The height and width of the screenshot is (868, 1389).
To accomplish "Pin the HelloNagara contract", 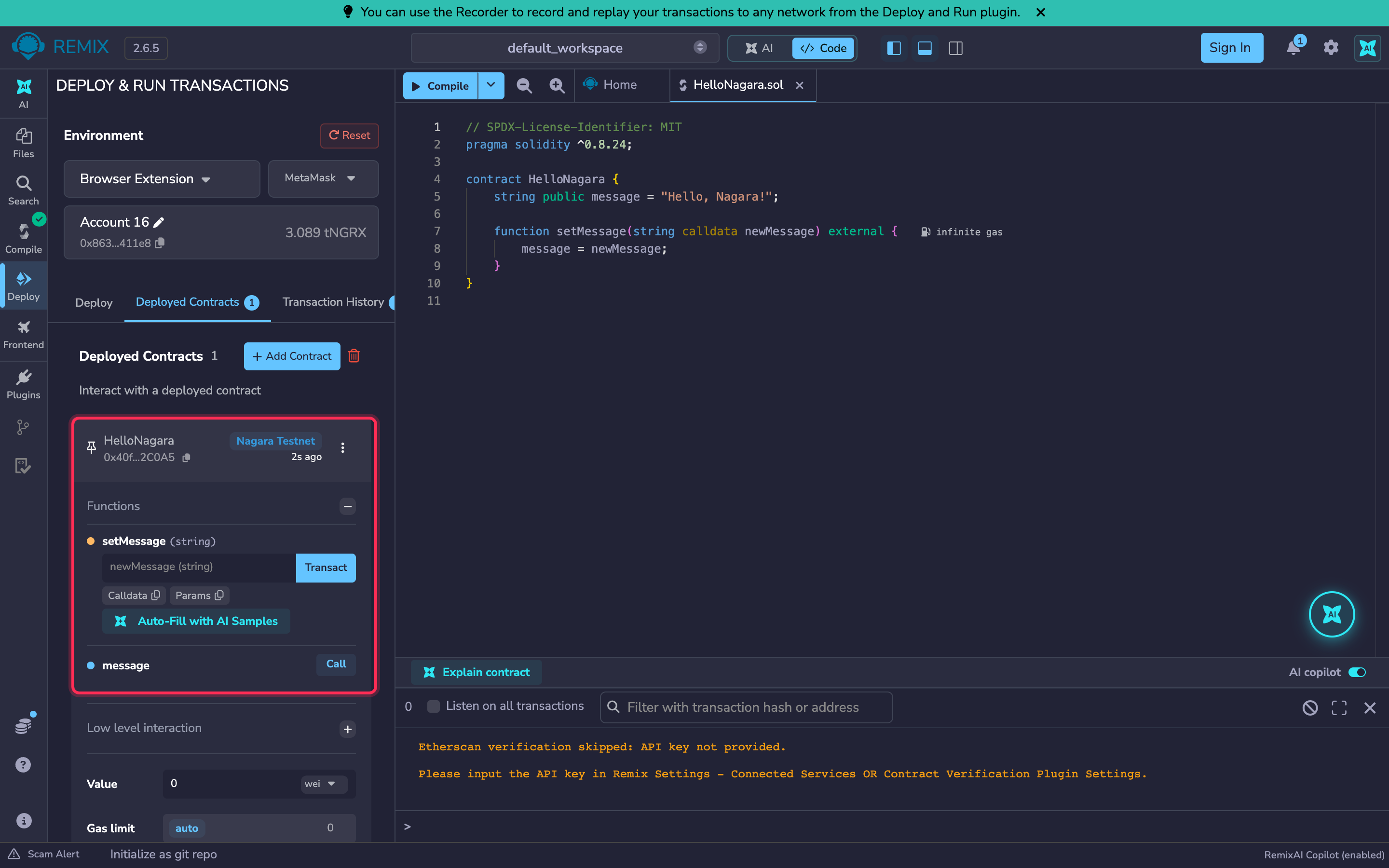I will tap(91, 447).
